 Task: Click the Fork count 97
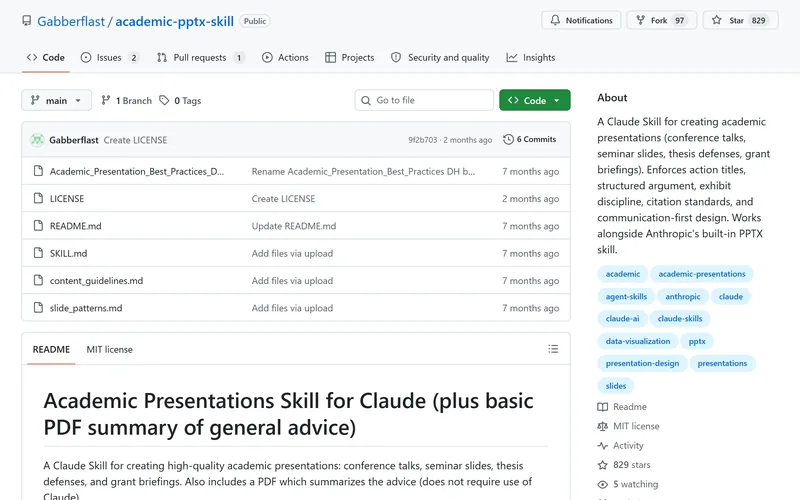pos(680,20)
